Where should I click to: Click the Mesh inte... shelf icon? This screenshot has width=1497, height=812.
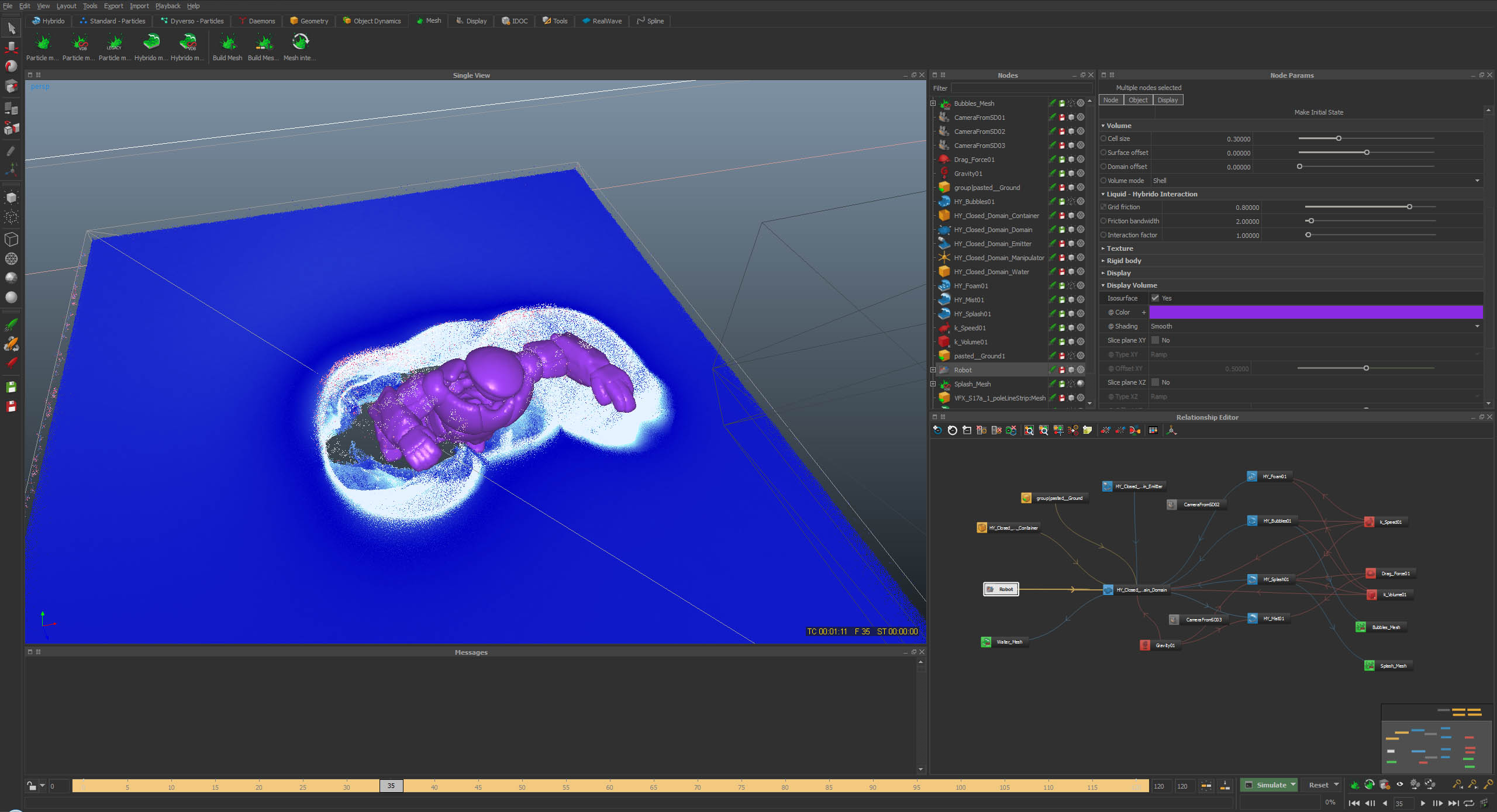tap(300, 43)
